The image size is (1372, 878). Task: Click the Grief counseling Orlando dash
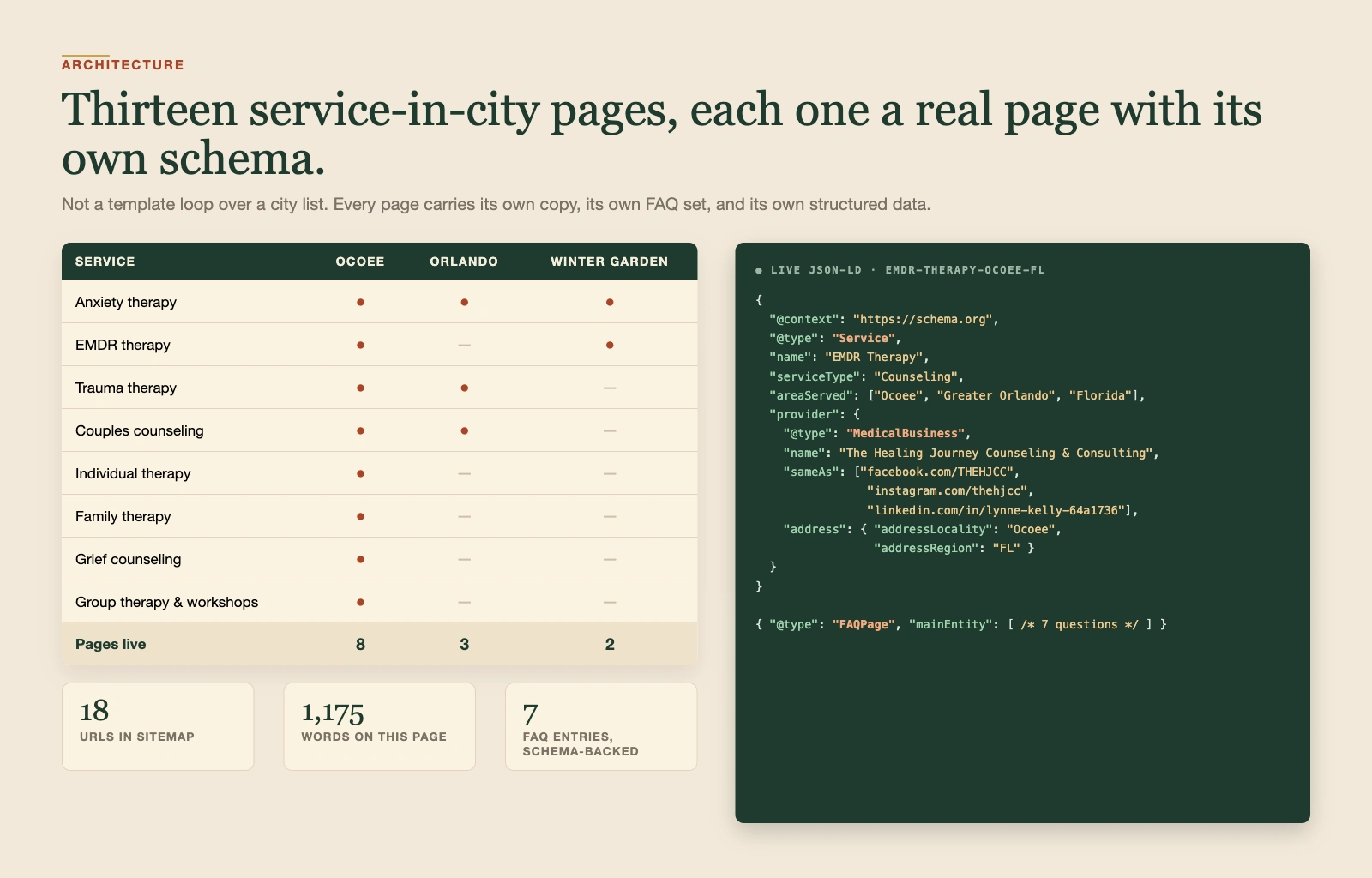coord(464,559)
